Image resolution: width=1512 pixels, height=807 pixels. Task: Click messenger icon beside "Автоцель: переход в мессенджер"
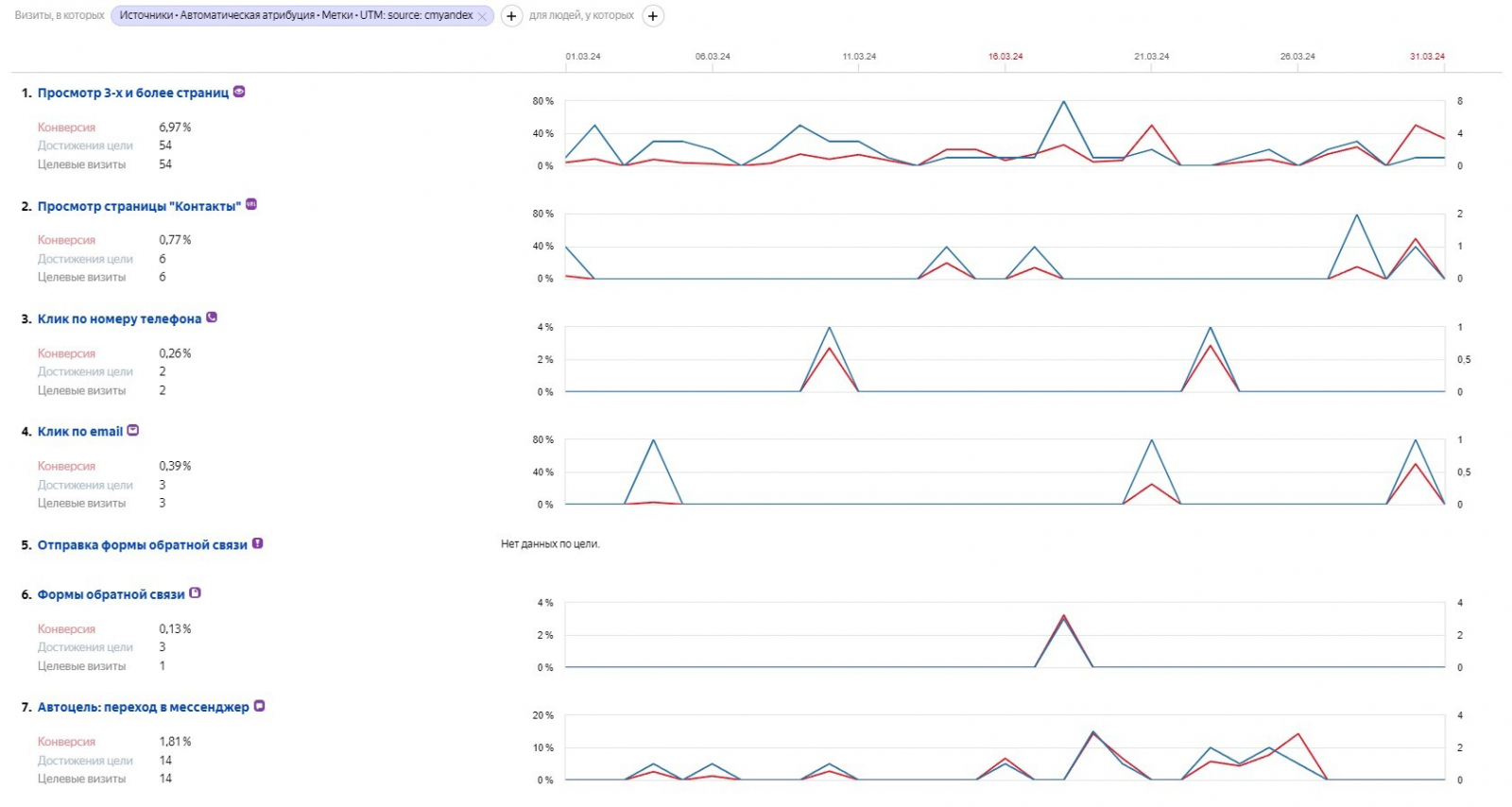[260, 706]
